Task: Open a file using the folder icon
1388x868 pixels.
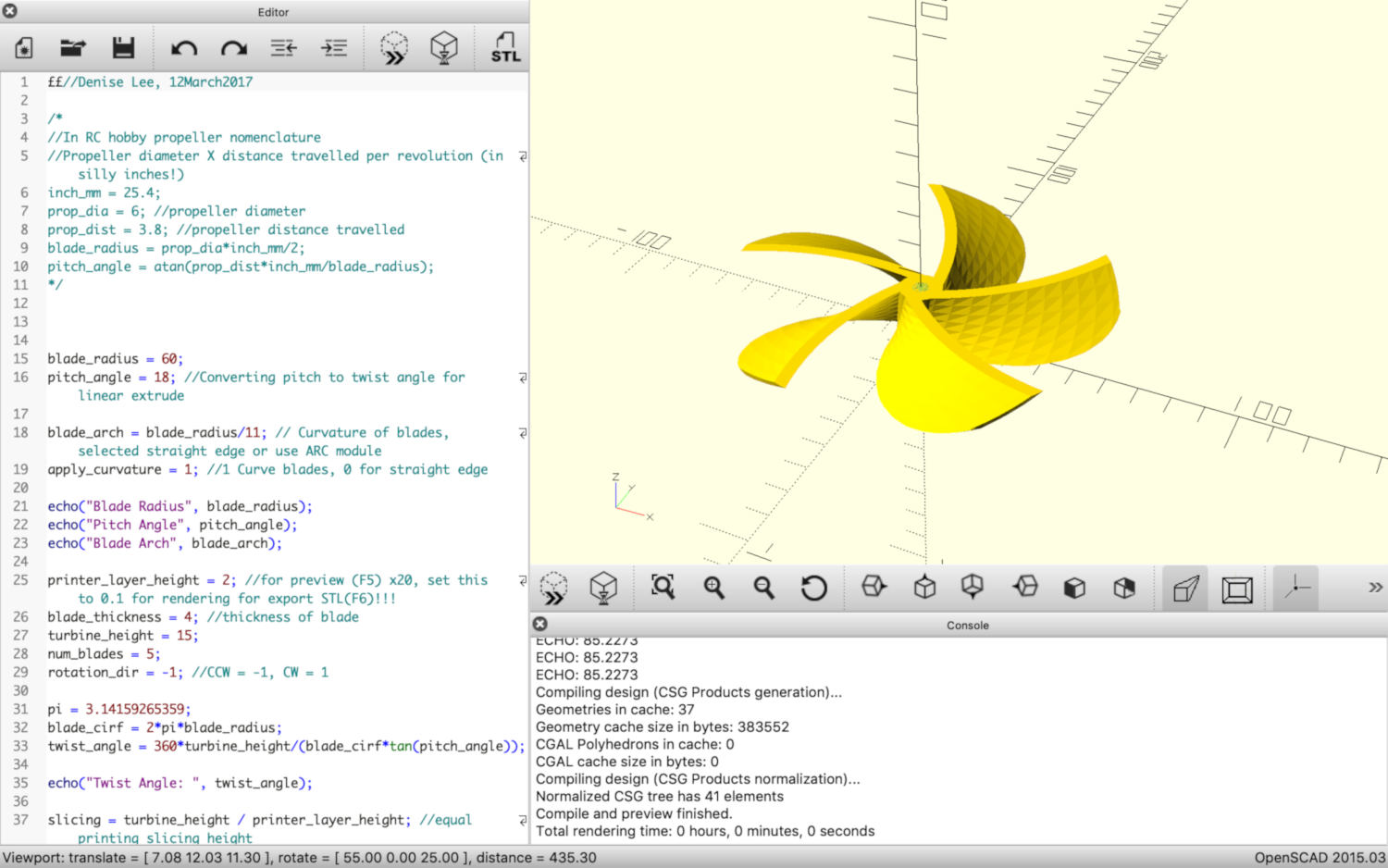Action: 73,47
